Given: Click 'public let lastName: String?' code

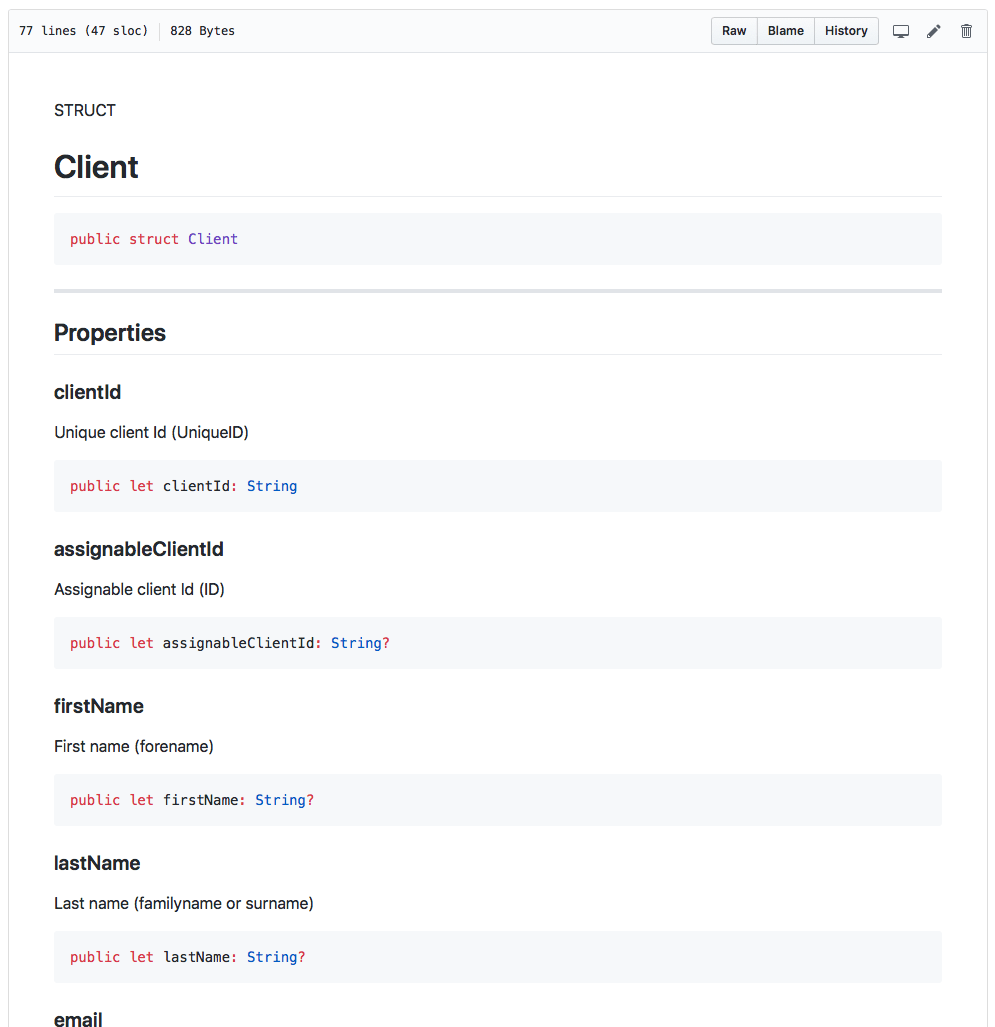Looking at the screenshot, I should (188, 957).
